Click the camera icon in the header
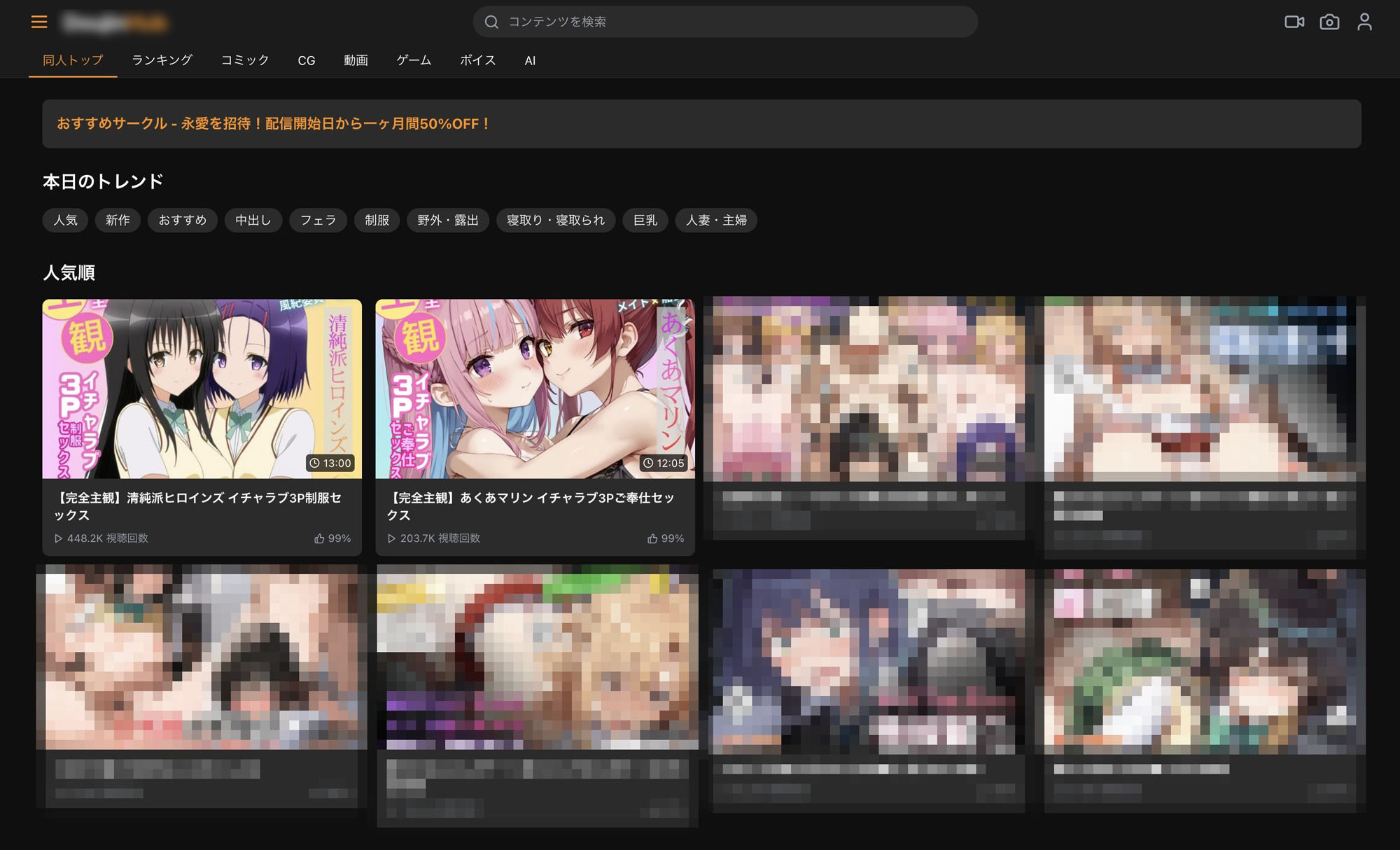The height and width of the screenshot is (850, 1400). [1330, 22]
